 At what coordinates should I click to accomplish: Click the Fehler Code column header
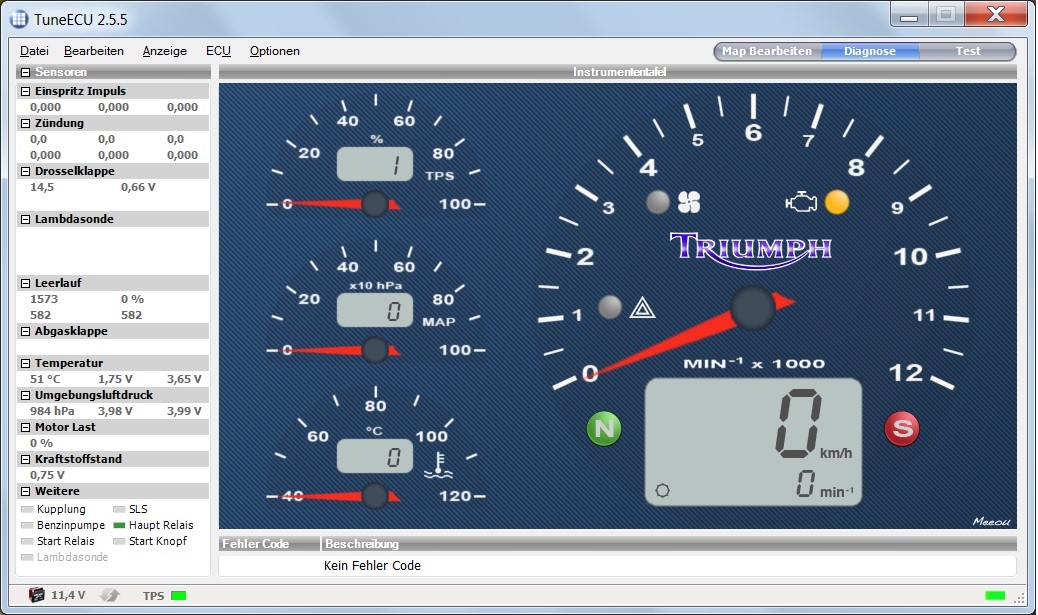coord(269,544)
